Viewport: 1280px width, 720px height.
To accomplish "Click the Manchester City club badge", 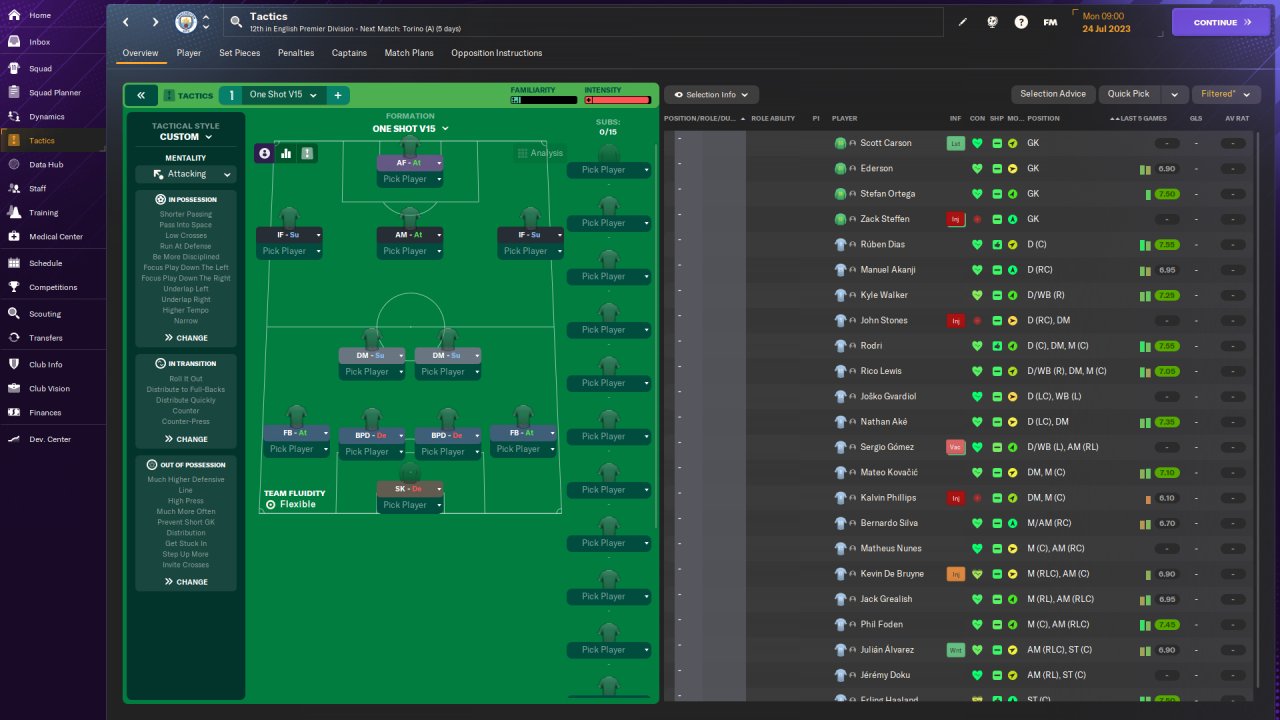I will tap(186, 22).
